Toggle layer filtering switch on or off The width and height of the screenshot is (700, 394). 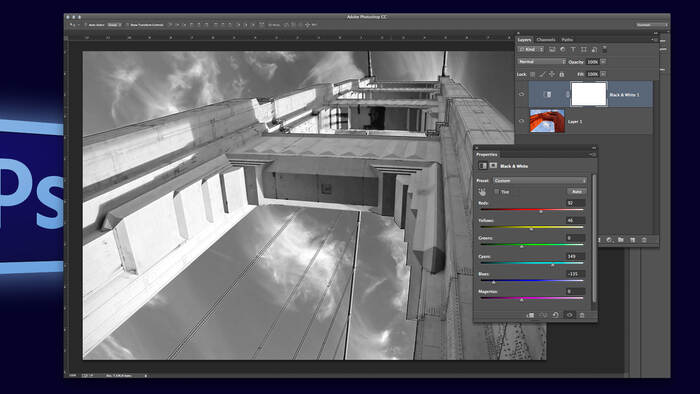pyautogui.click(x=605, y=49)
